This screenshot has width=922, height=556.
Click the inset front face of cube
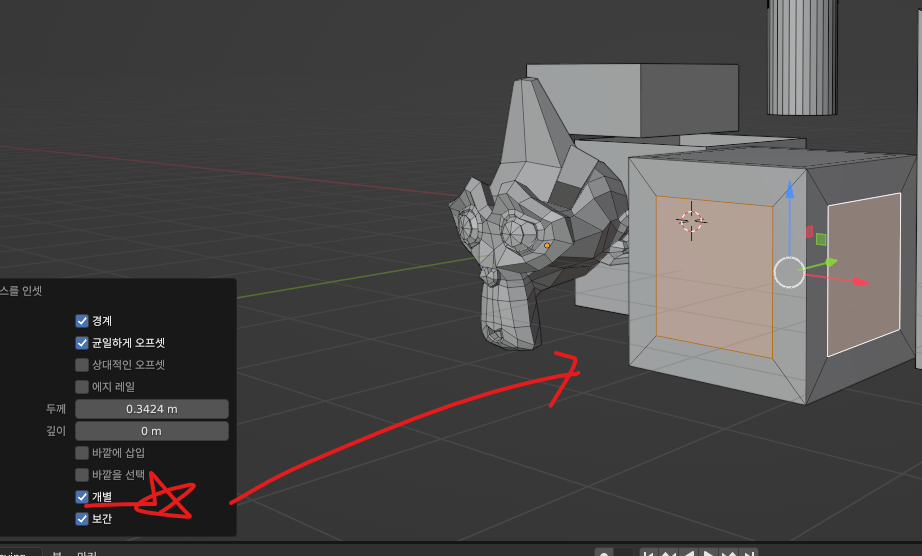[714, 276]
